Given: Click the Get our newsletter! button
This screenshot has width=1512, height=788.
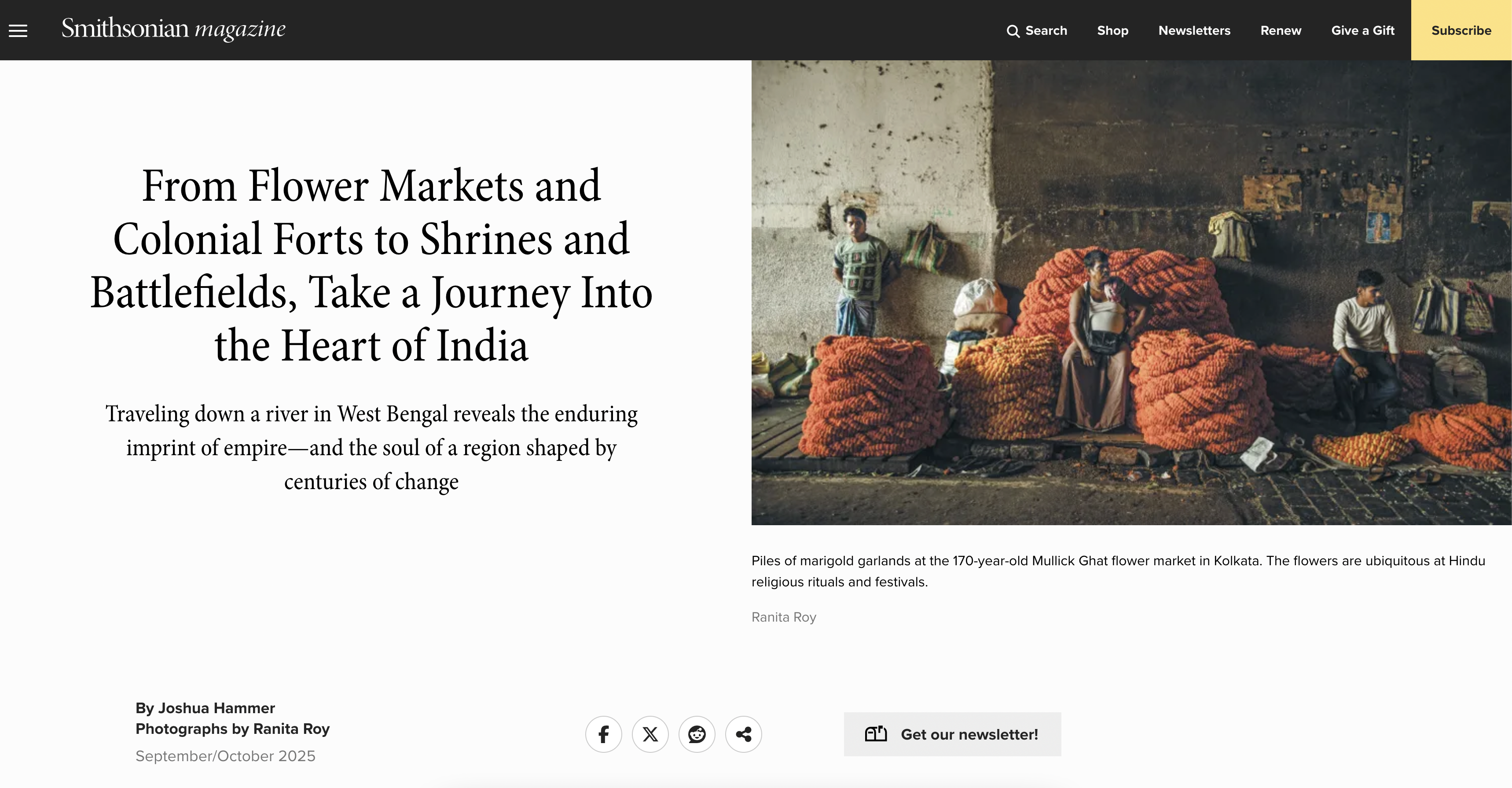Looking at the screenshot, I should coord(969,735).
